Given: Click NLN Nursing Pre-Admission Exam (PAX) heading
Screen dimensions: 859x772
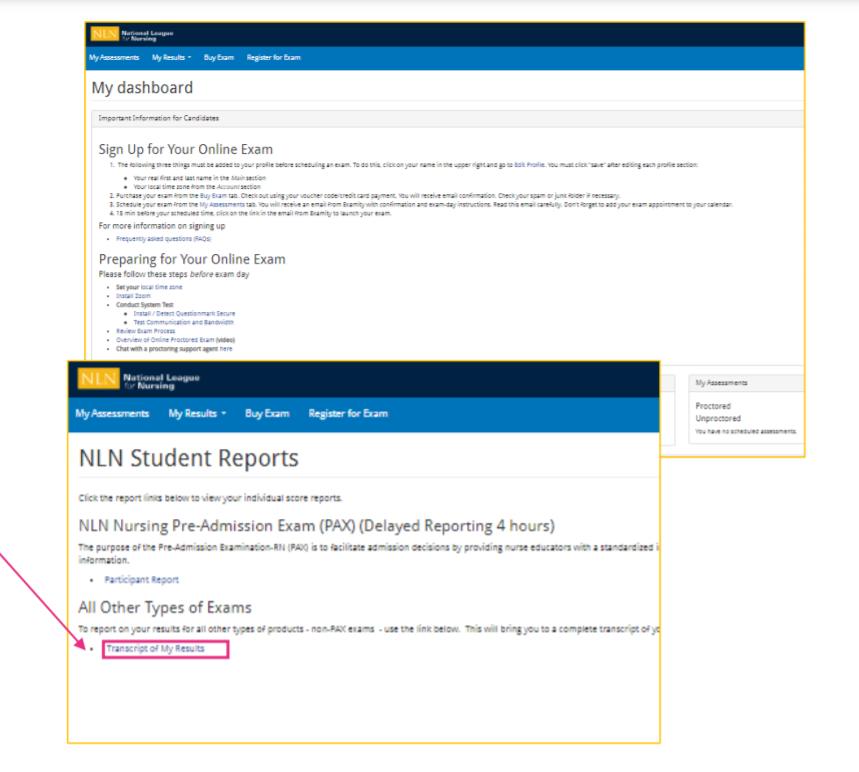Looking at the screenshot, I should [x=316, y=526].
